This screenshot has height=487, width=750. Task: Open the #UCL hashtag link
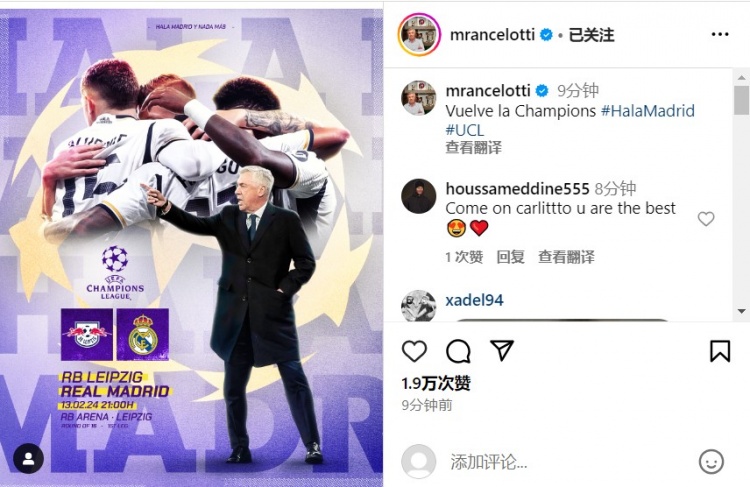pyautogui.click(x=464, y=130)
